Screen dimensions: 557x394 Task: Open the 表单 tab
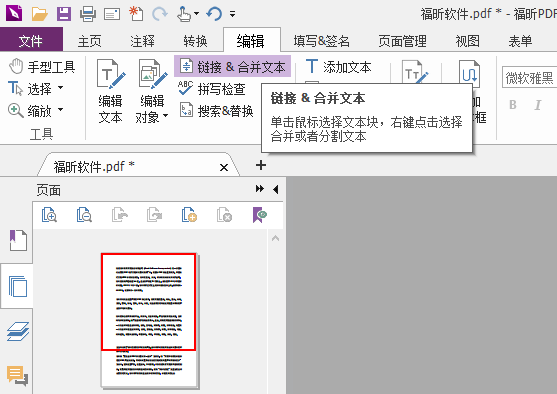(x=520, y=41)
